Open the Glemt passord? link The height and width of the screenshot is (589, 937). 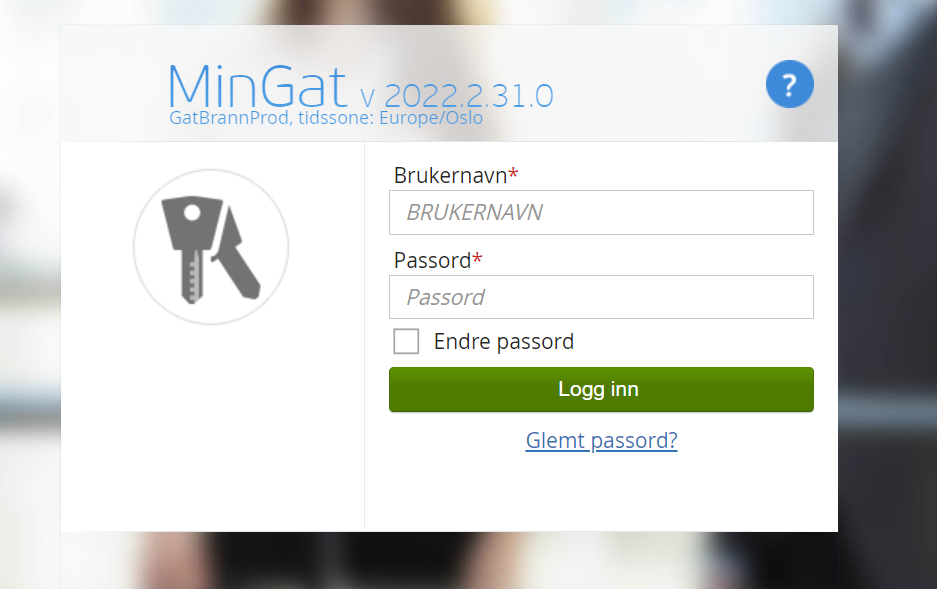click(x=601, y=441)
